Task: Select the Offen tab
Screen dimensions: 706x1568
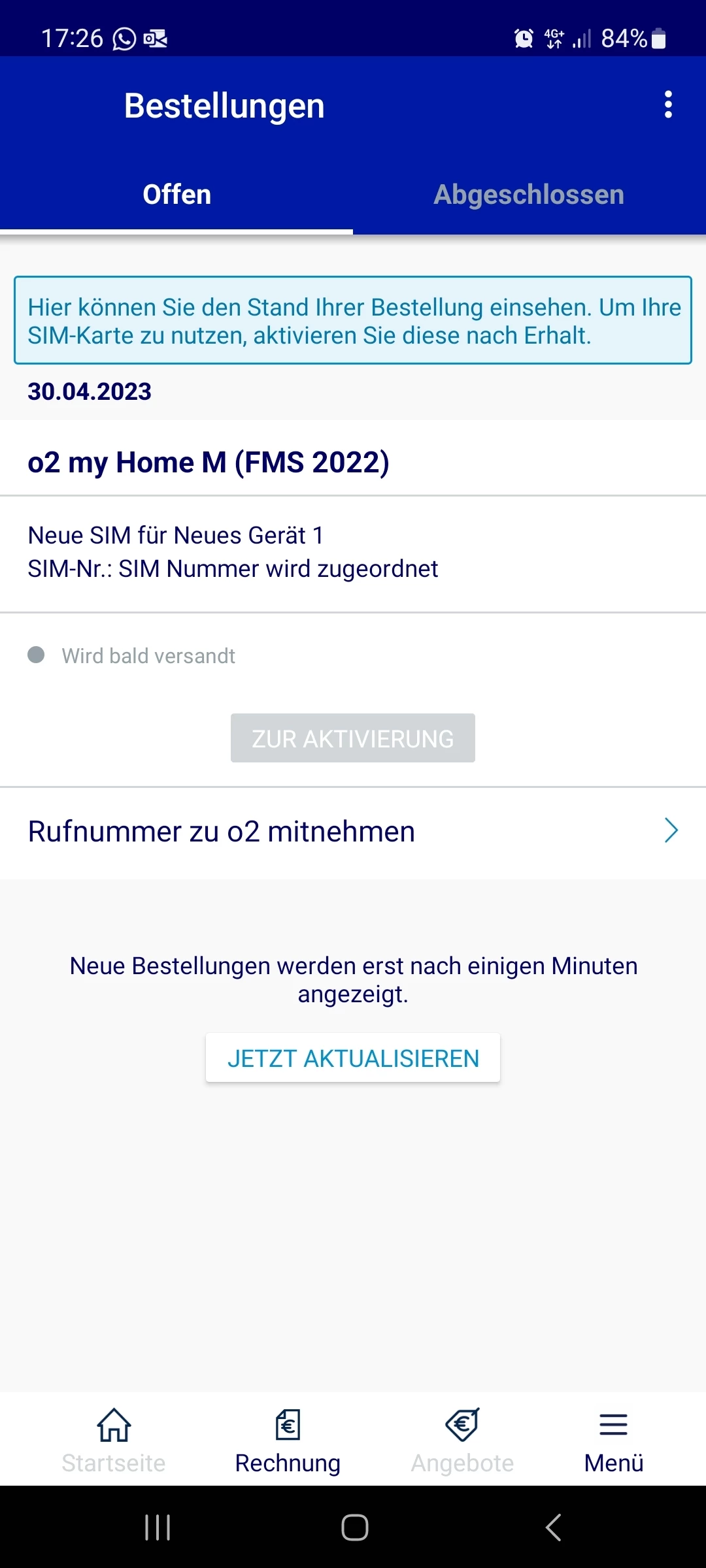Action: [176, 195]
